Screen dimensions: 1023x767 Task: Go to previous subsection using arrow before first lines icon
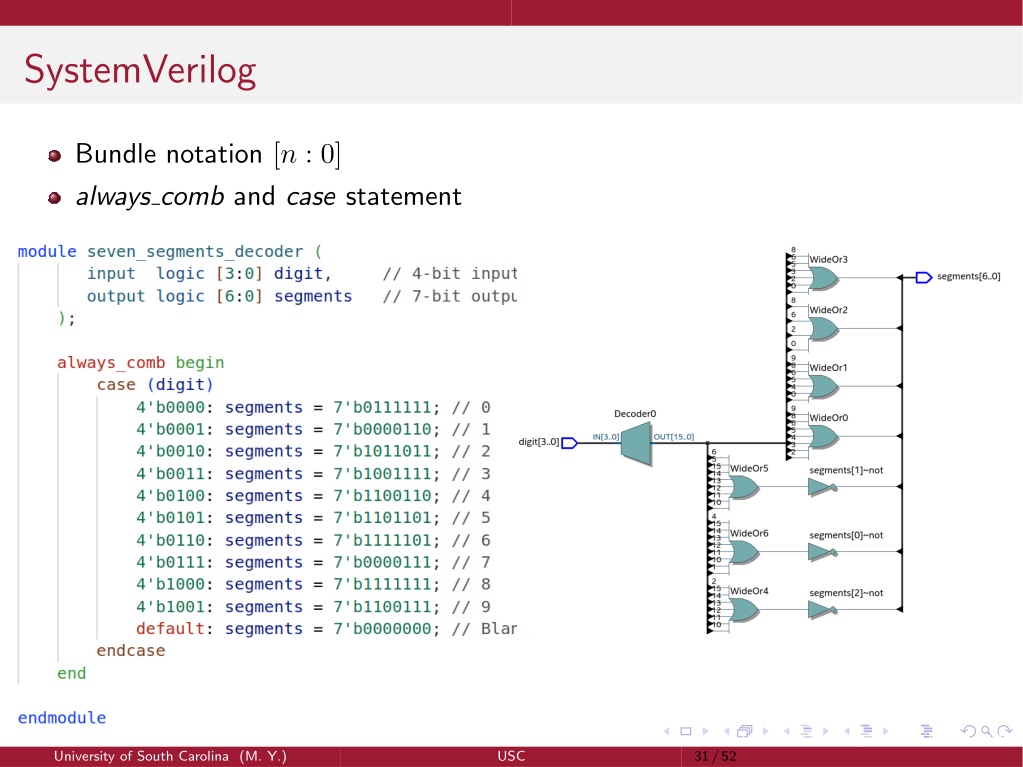click(786, 731)
